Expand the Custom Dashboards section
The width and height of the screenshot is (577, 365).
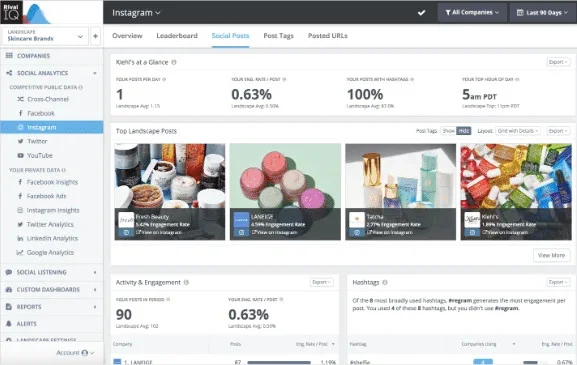[95, 290]
